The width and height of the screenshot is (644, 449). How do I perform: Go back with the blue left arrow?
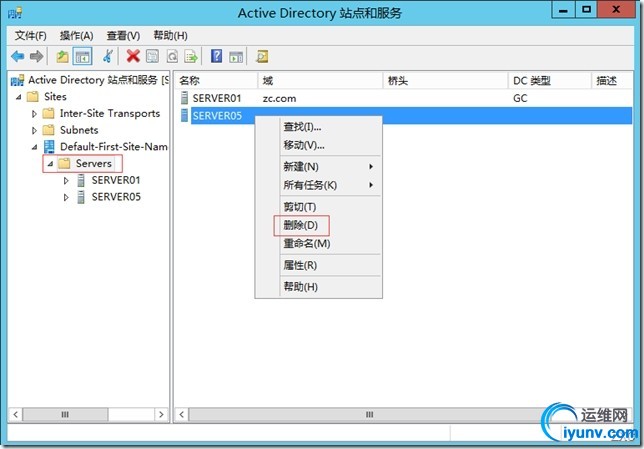[x=18, y=56]
